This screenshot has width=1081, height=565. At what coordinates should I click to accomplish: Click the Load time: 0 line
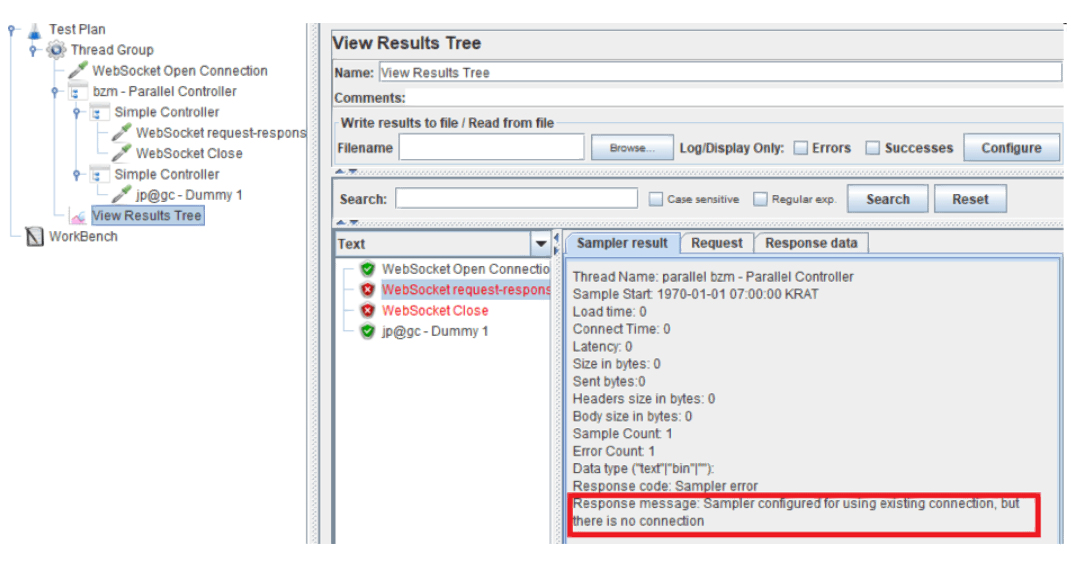[609, 311]
